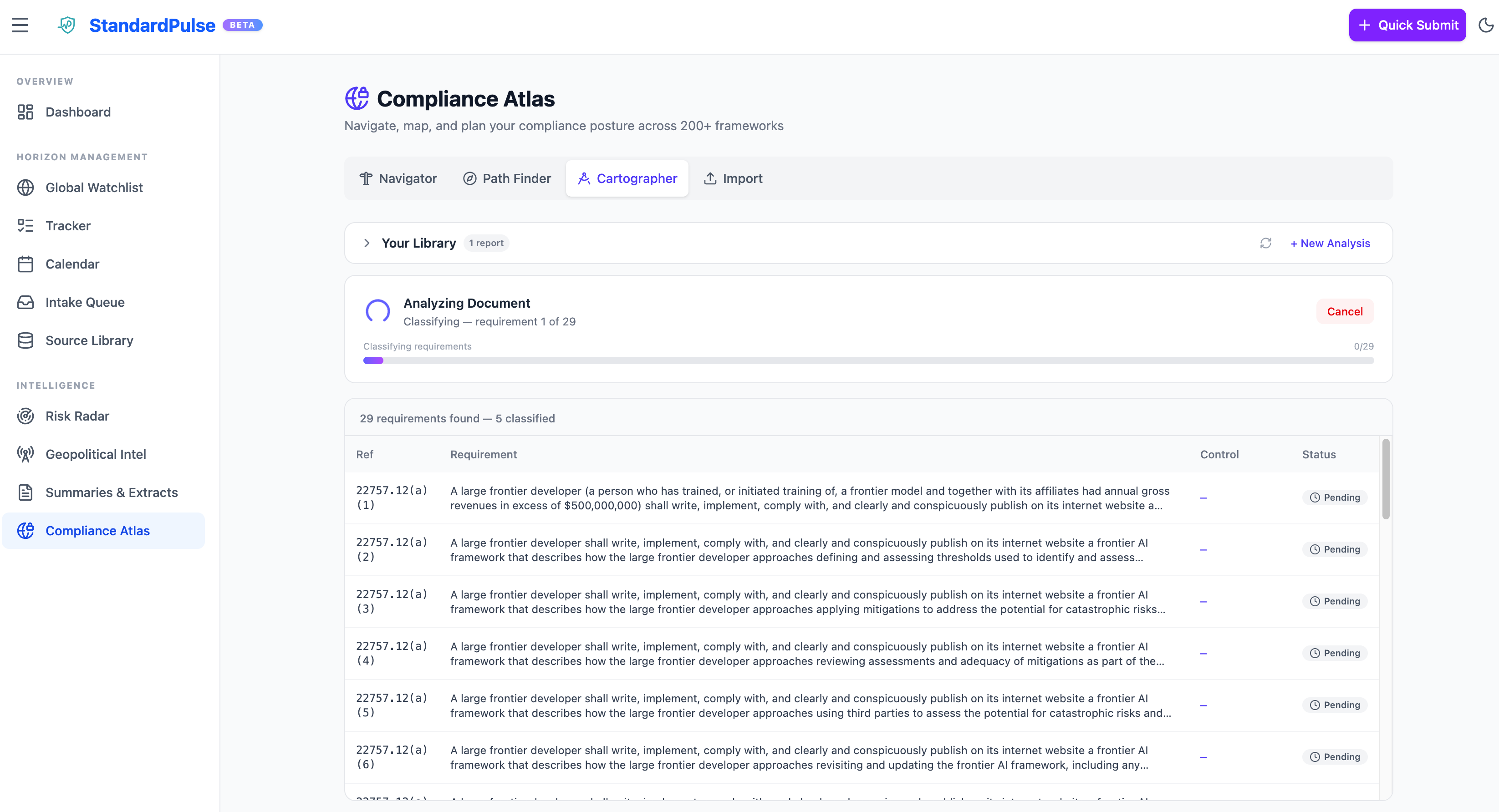Open the hamburger navigation menu
This screenshot has height=812, width=1499.
click(x=20, y=25)
